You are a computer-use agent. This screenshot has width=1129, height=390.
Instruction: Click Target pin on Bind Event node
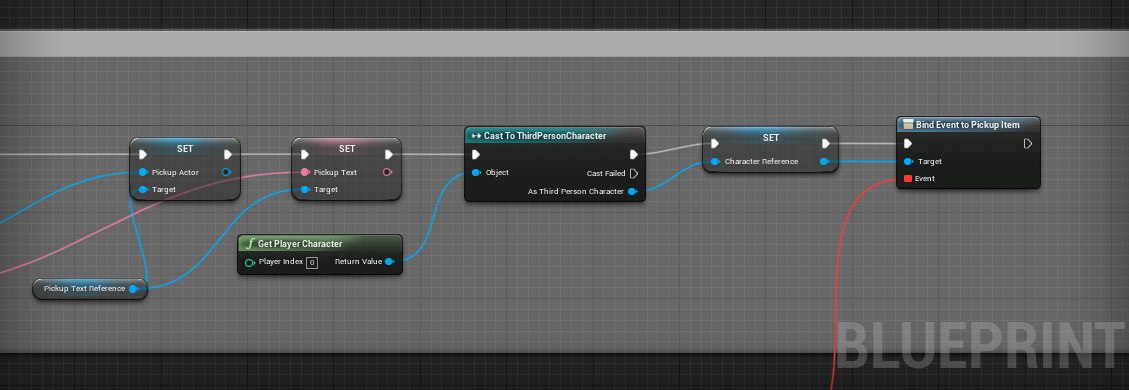(908, 162)
